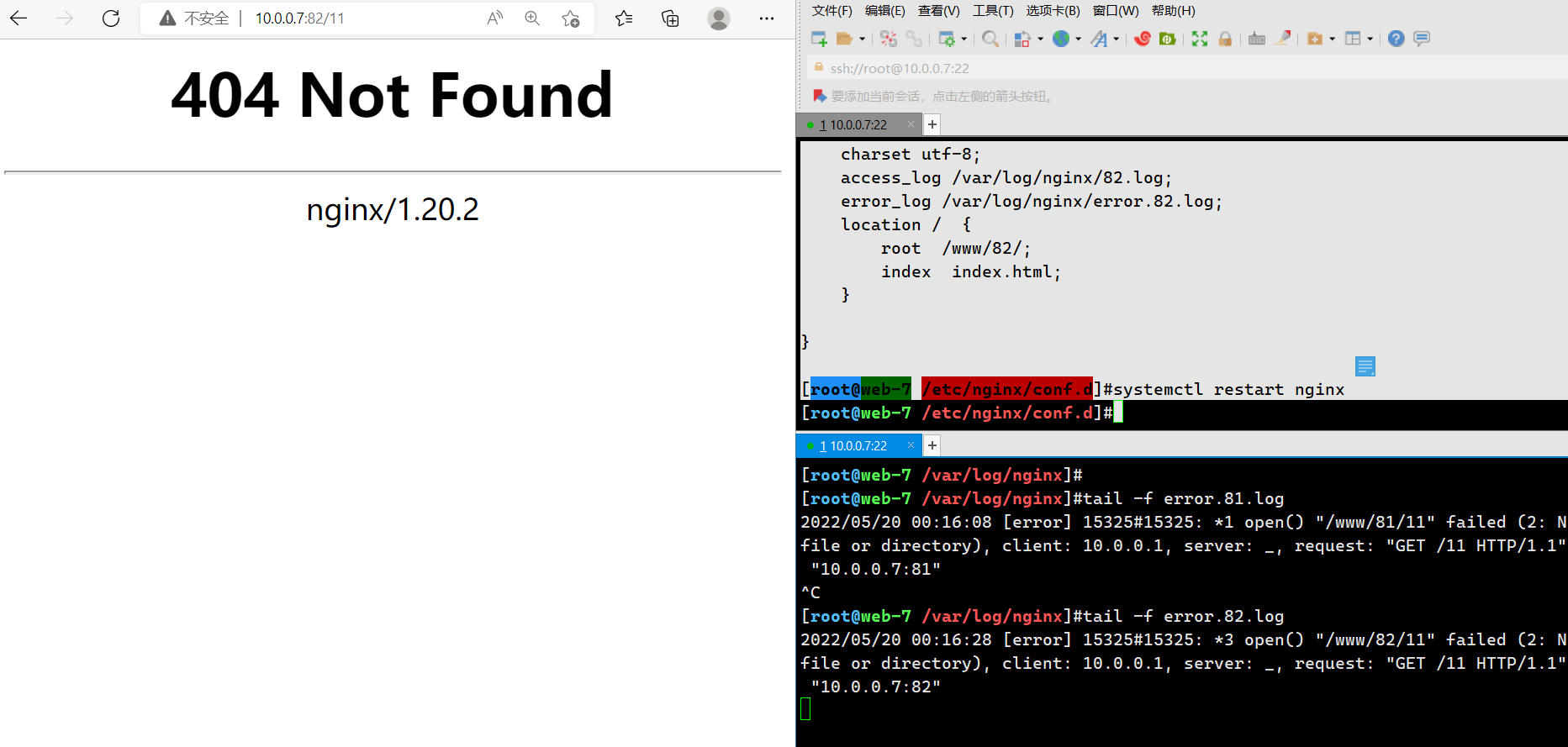Open the browser profile avatar
This screenshot has height=747, width=1568.
point(719,18)
